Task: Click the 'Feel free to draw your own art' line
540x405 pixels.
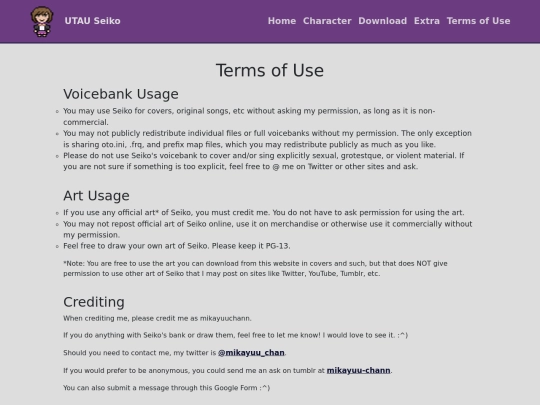Action: click(177, 246)
